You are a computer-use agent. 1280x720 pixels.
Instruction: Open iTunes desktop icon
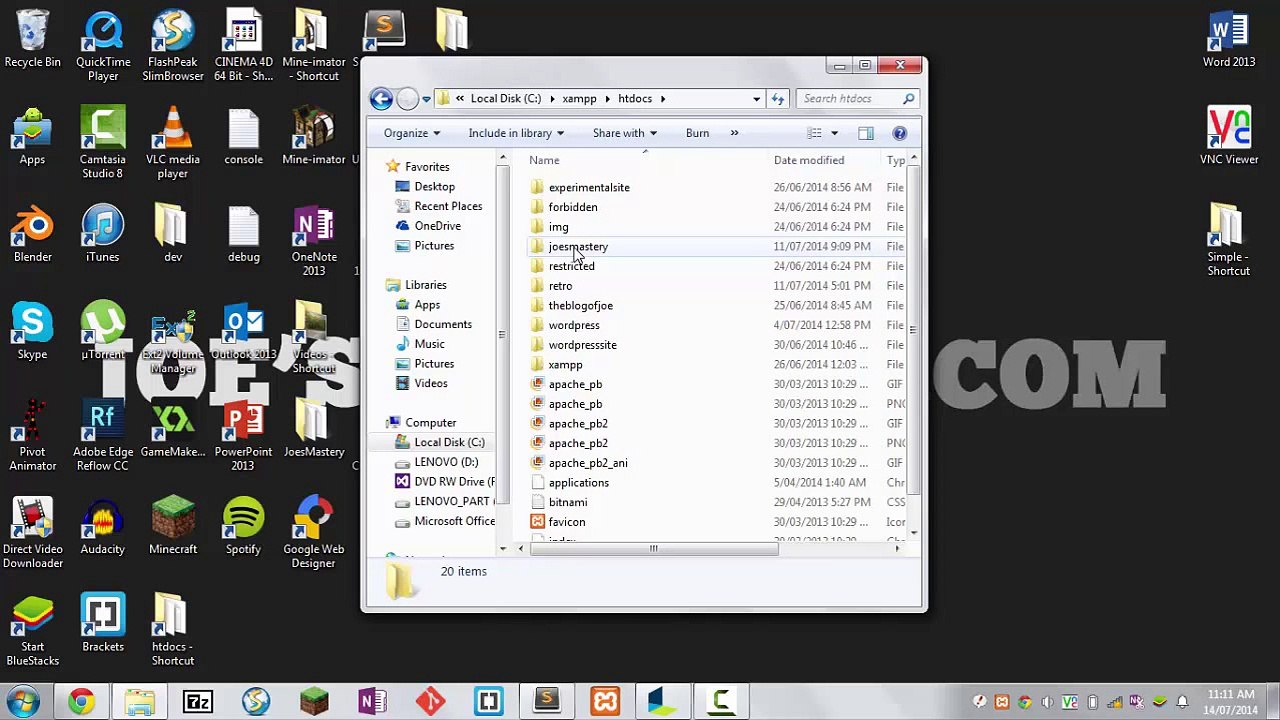coord(103,235)
